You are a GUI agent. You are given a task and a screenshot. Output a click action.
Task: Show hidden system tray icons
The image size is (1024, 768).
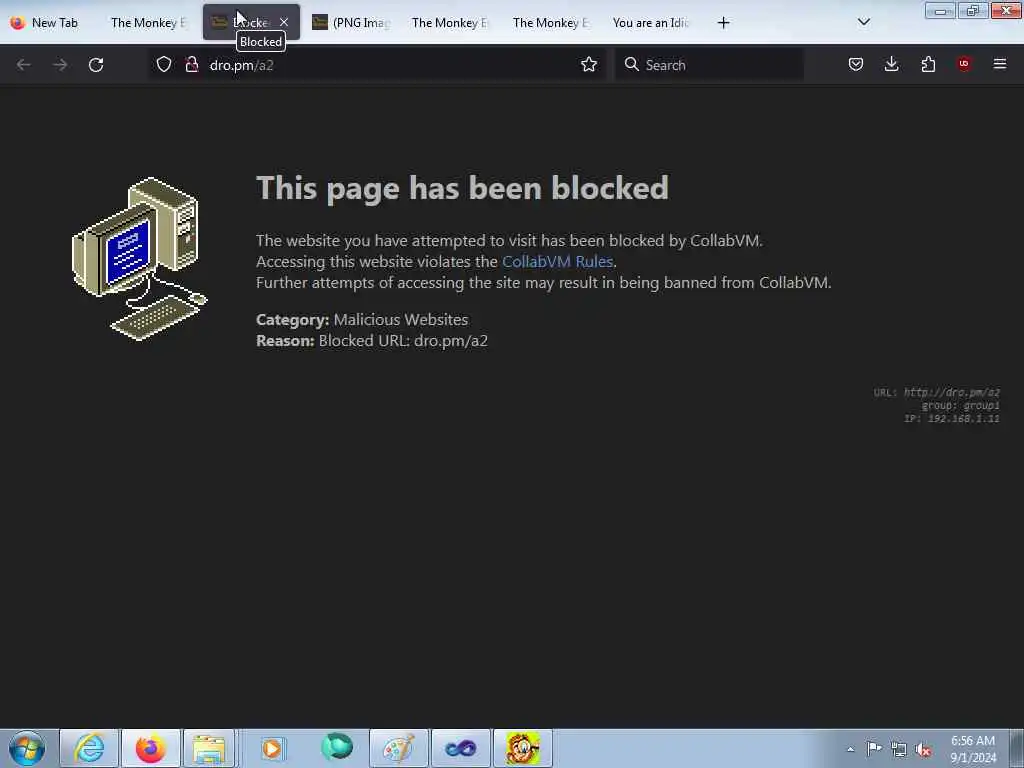(x=850, y=749)
